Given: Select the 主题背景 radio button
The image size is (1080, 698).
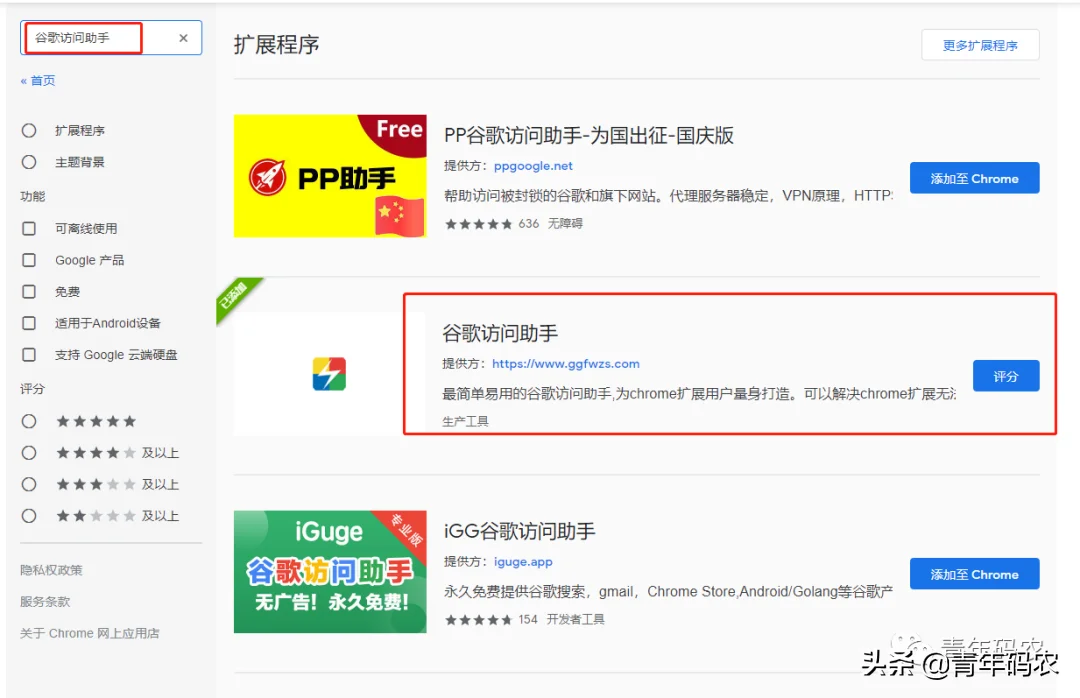Looking at the screenshot, I should [29, 162].
